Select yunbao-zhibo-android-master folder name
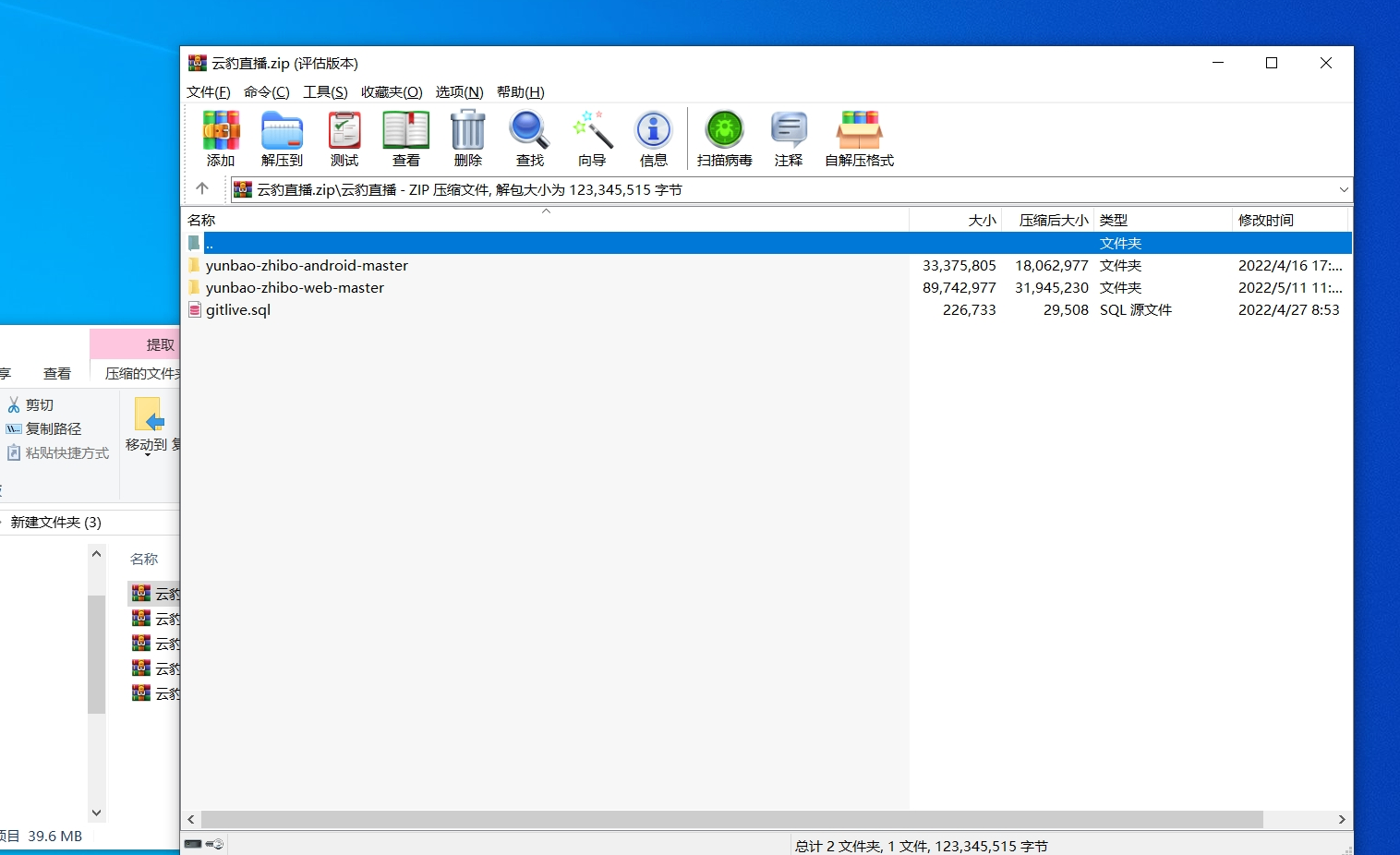 [307, 265]
